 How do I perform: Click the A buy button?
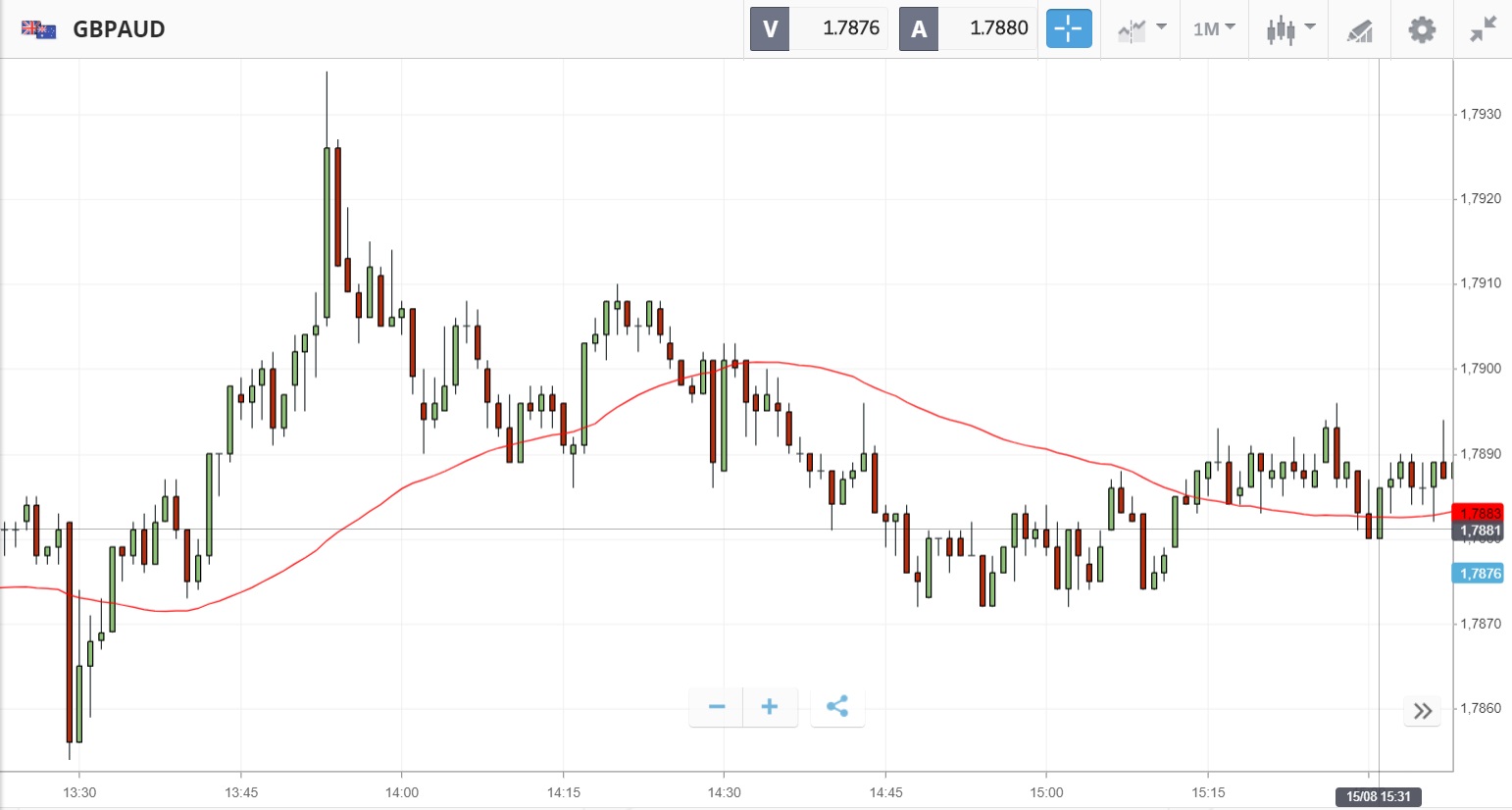point(919,28)
